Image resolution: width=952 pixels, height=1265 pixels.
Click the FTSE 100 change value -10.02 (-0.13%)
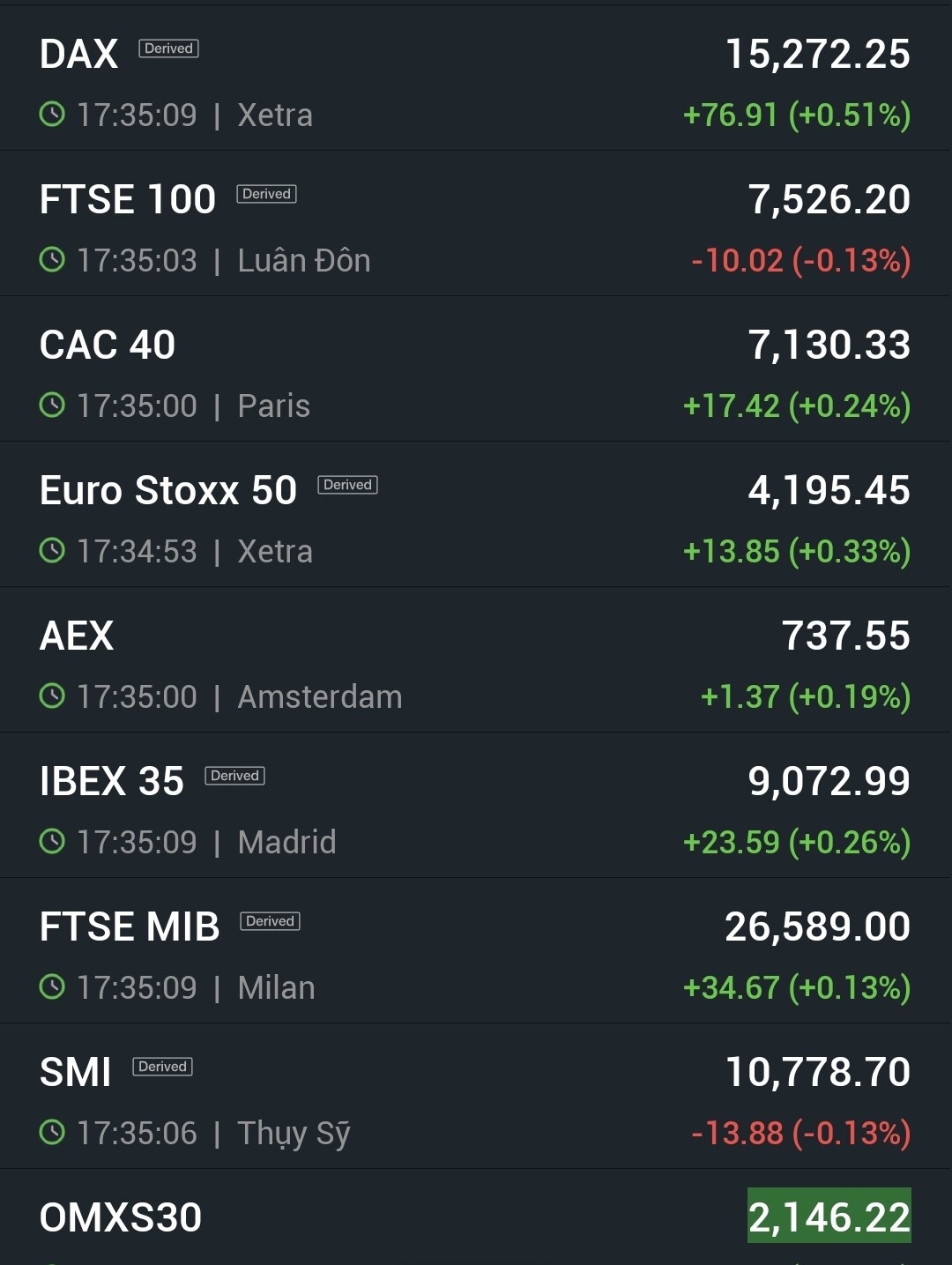(x=800, y=260)
